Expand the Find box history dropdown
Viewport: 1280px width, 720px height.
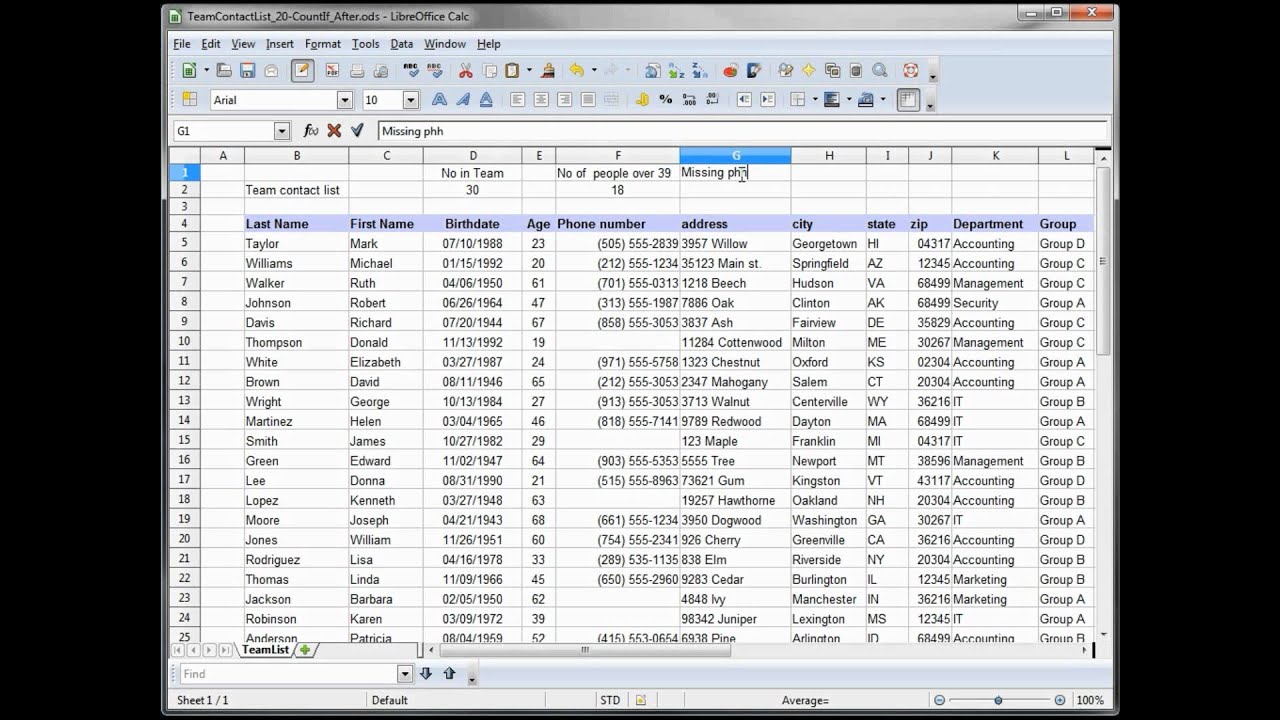coord(405,674)
